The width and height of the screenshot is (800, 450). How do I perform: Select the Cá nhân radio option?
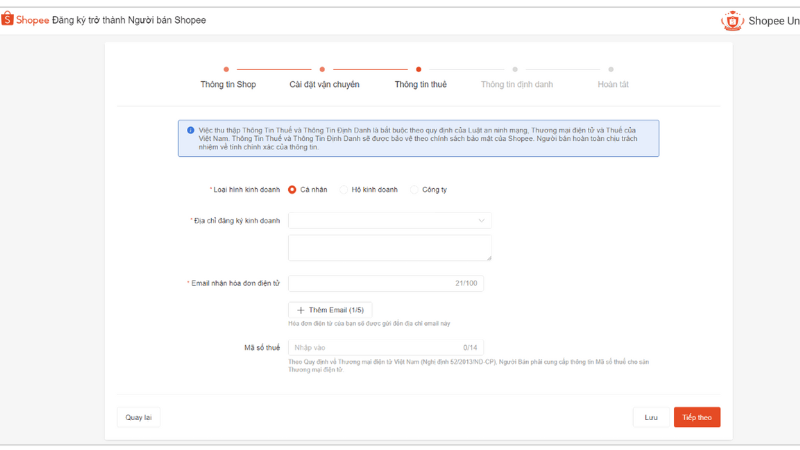(x=292, y=190)
